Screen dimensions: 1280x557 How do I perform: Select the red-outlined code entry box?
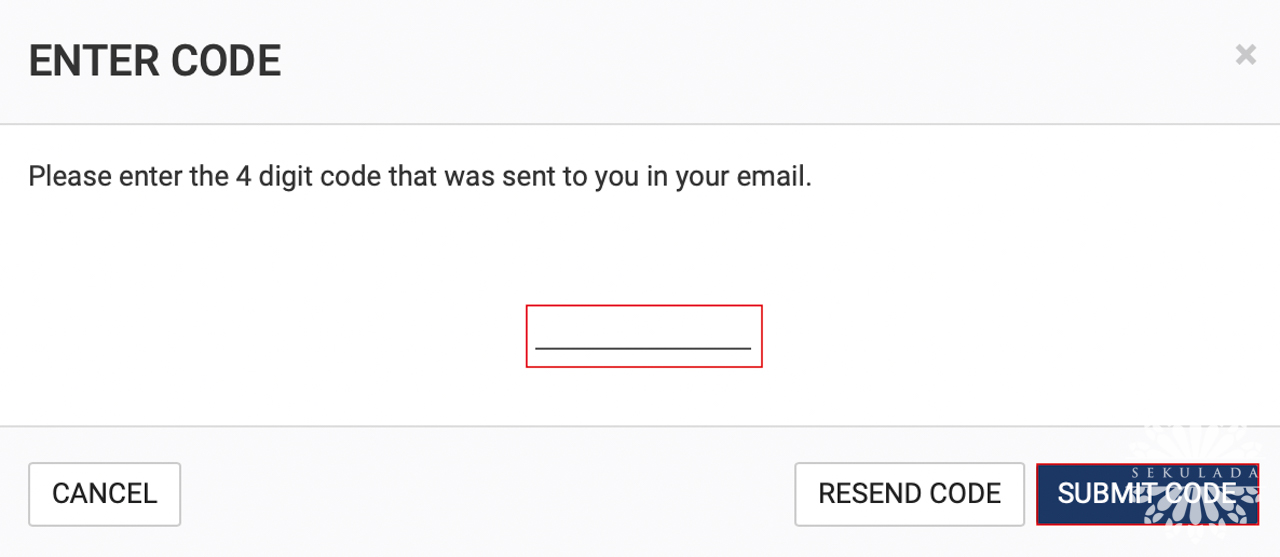pos(644,336)
